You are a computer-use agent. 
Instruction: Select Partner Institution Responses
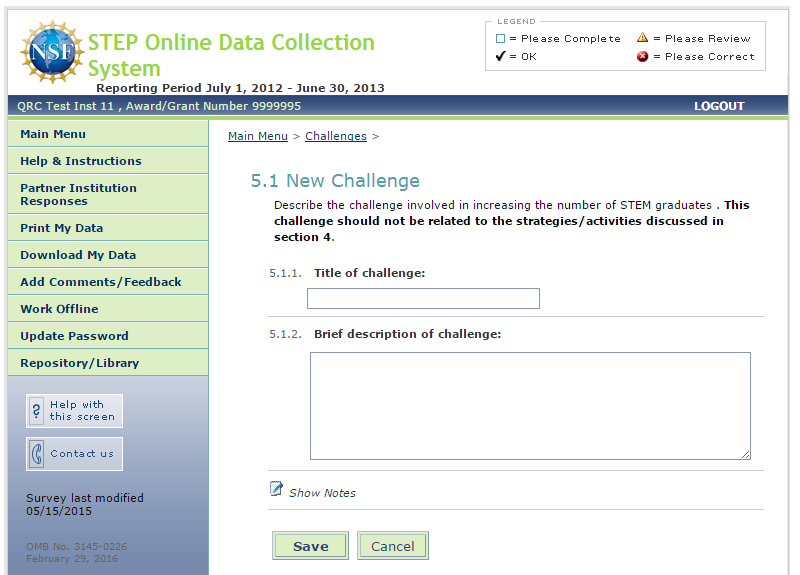[x=78, y=194]
